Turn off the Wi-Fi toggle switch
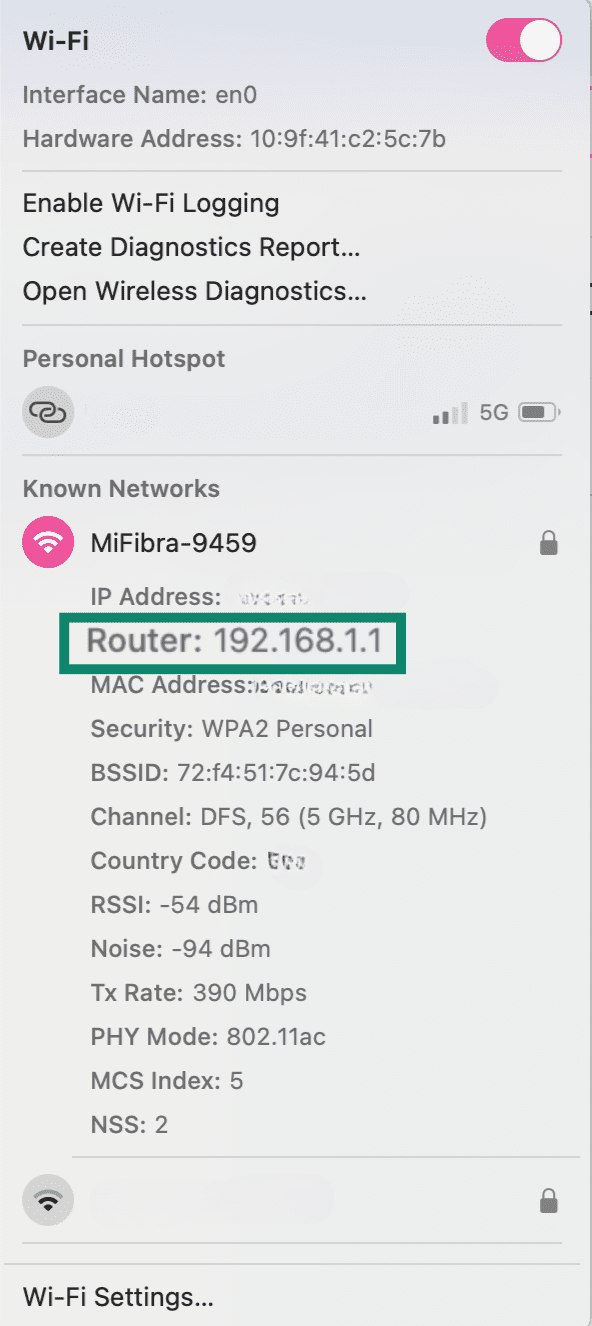This screenshot has width=592, height=1326. tap(524, 40)
